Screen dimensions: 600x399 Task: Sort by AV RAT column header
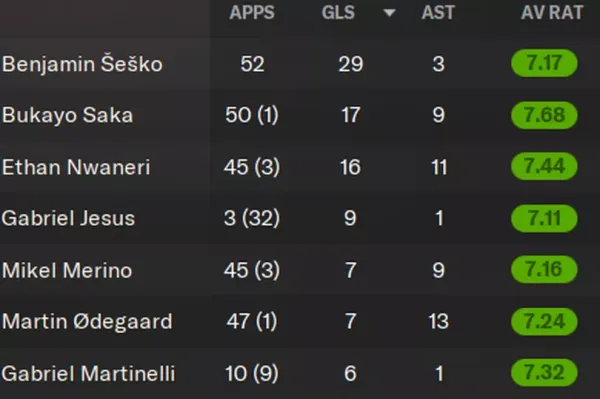coord(552,13)
